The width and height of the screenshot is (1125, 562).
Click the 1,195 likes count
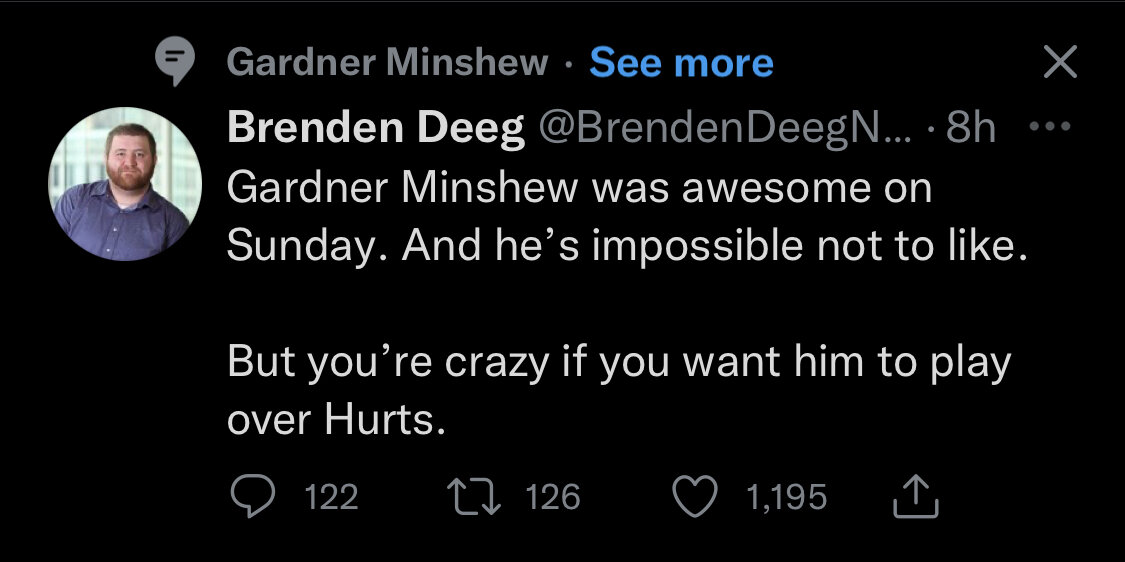pyautogui.click(x=786, y=497)
